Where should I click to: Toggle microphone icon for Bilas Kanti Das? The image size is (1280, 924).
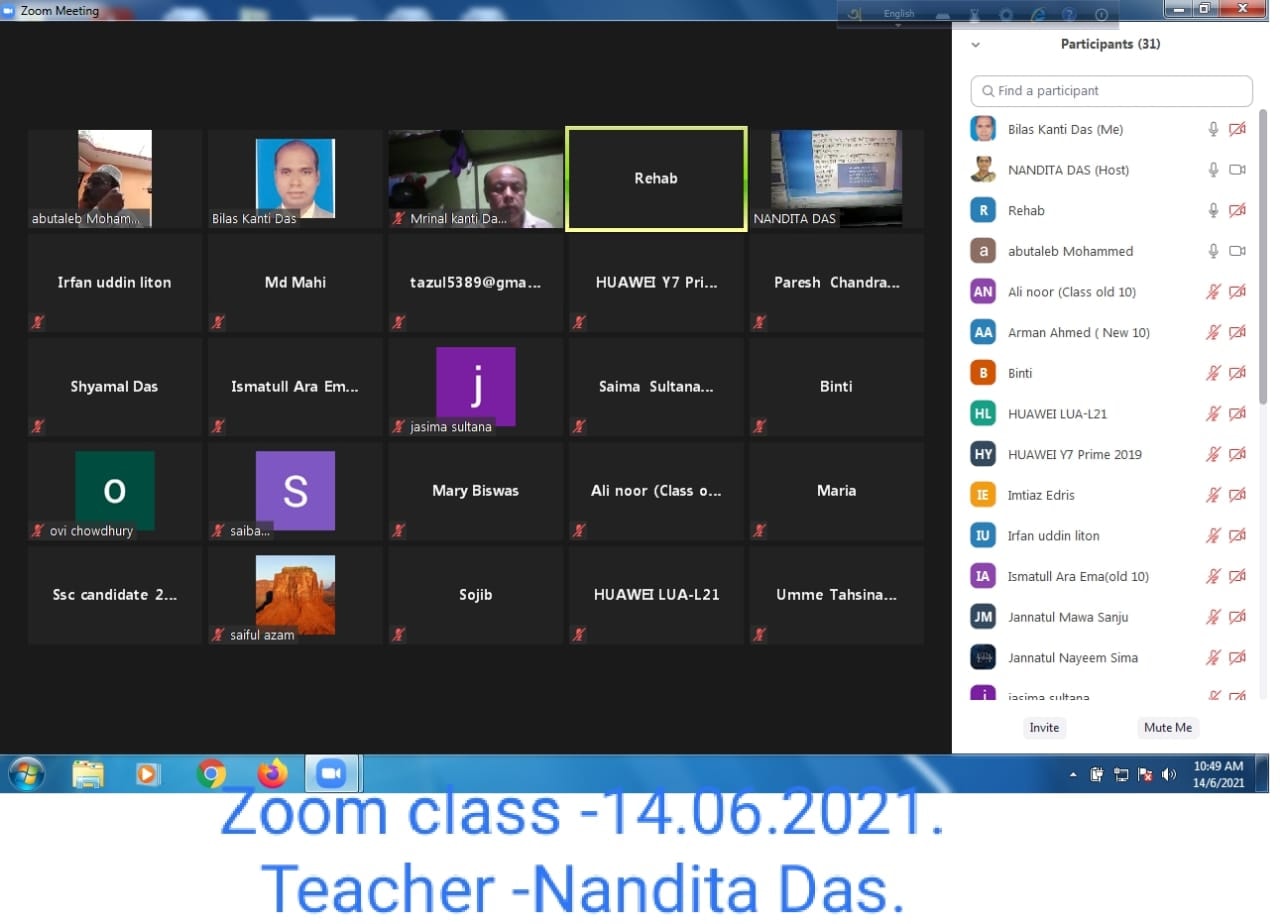click(1213, 129)
